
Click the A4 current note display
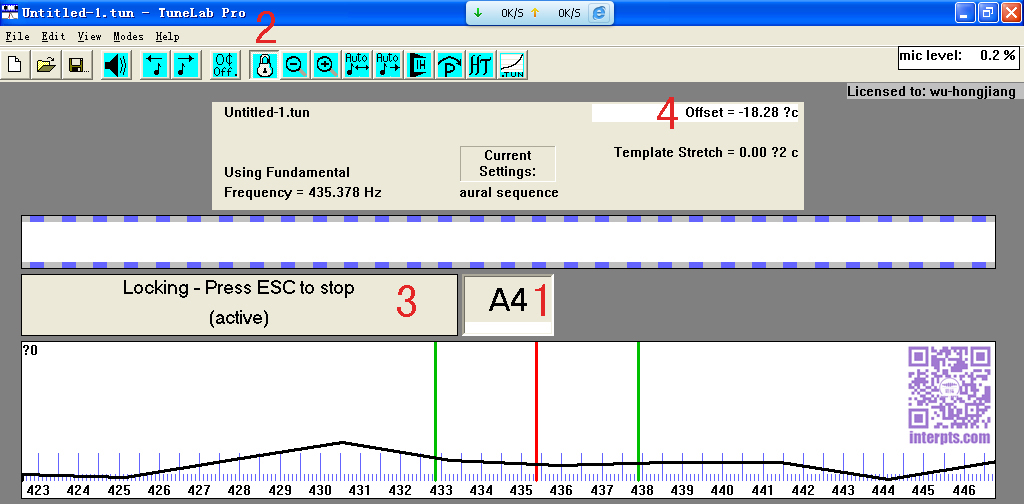[x=508, y=301]
